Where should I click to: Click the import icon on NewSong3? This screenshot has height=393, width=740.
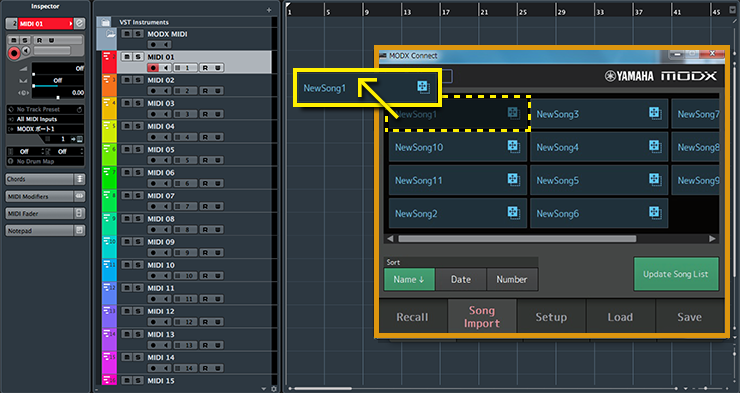pos(655,113)
